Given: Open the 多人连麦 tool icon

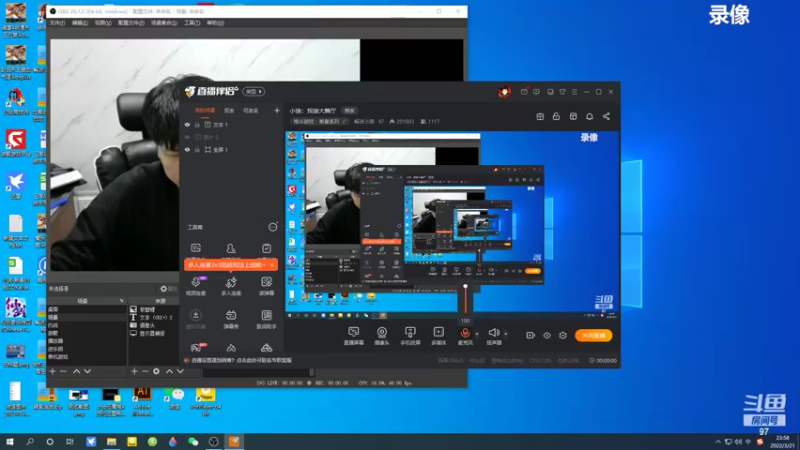Looking at the screenshot, I should click(x=231, y=282).
